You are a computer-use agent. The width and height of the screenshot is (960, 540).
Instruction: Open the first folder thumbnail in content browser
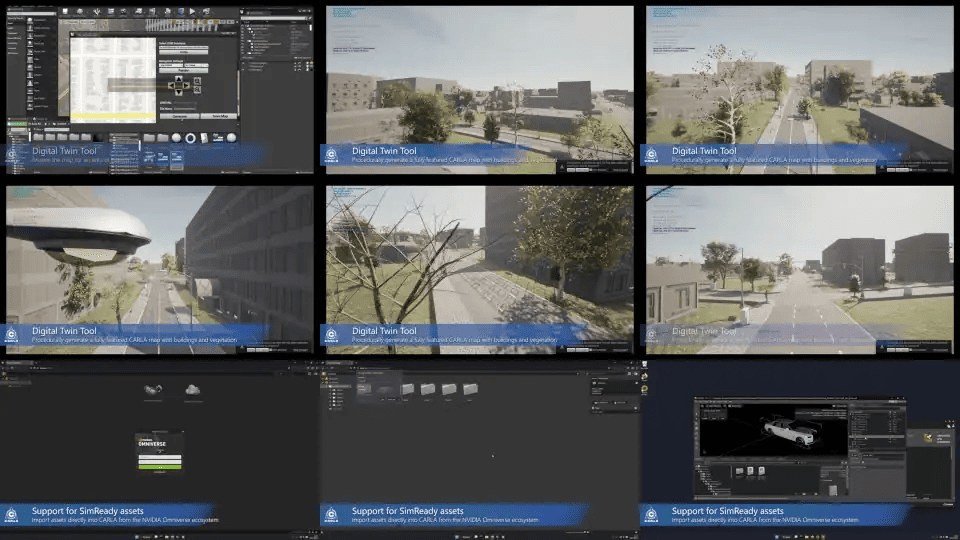tap(407, 389)
